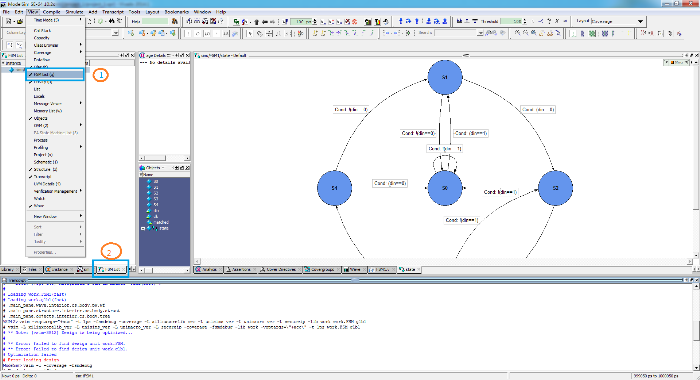
Task: Click into the Help search input field
Action: coord(154,21)
